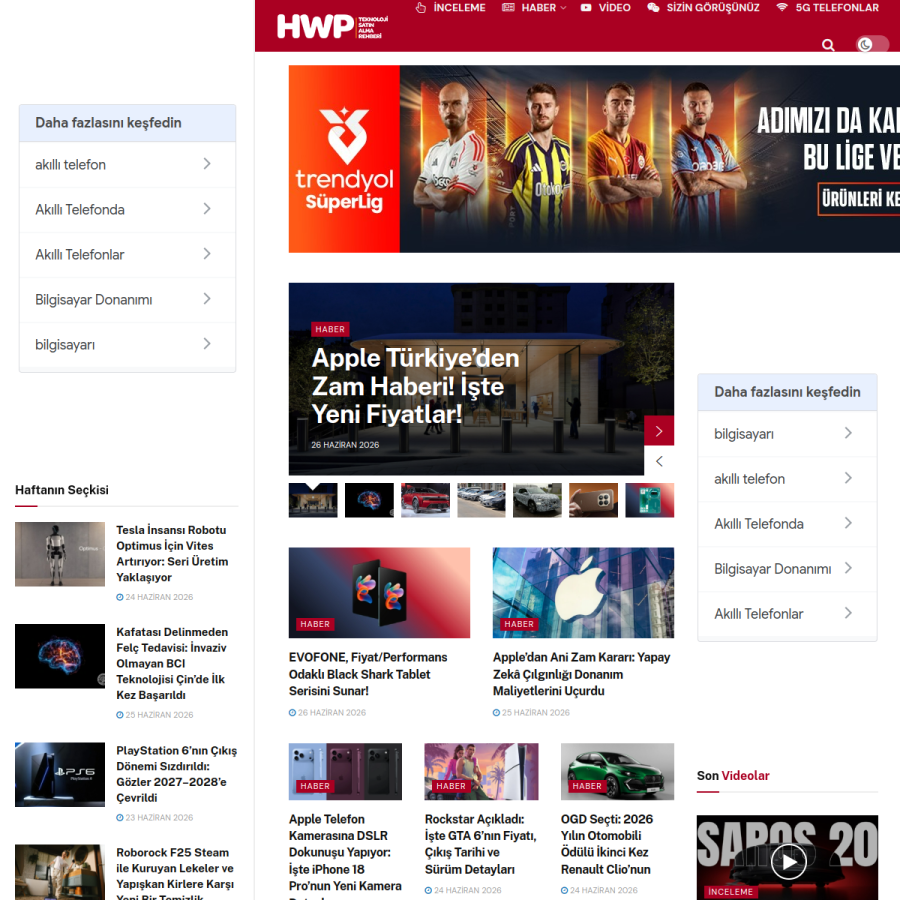Click GTA 6 article thumbnail image

pyautogui.click(x=481, y=771)
